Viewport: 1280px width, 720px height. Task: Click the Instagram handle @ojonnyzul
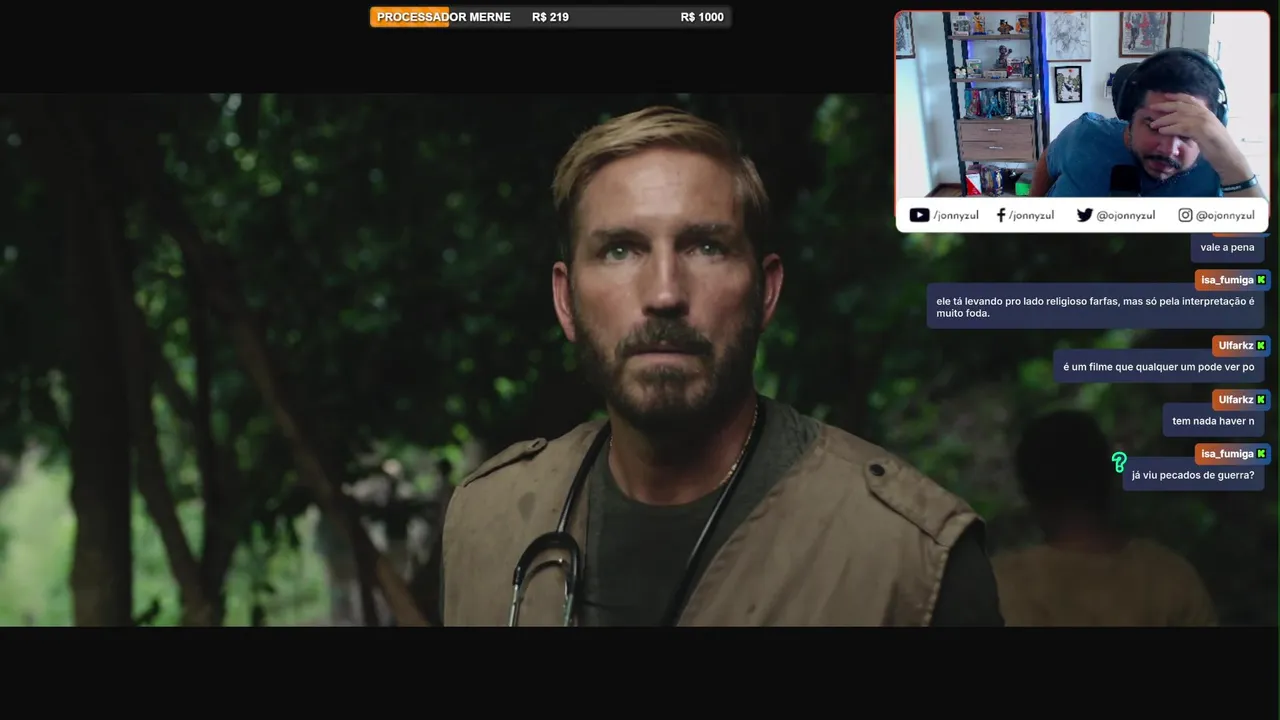coord(1225,215)
